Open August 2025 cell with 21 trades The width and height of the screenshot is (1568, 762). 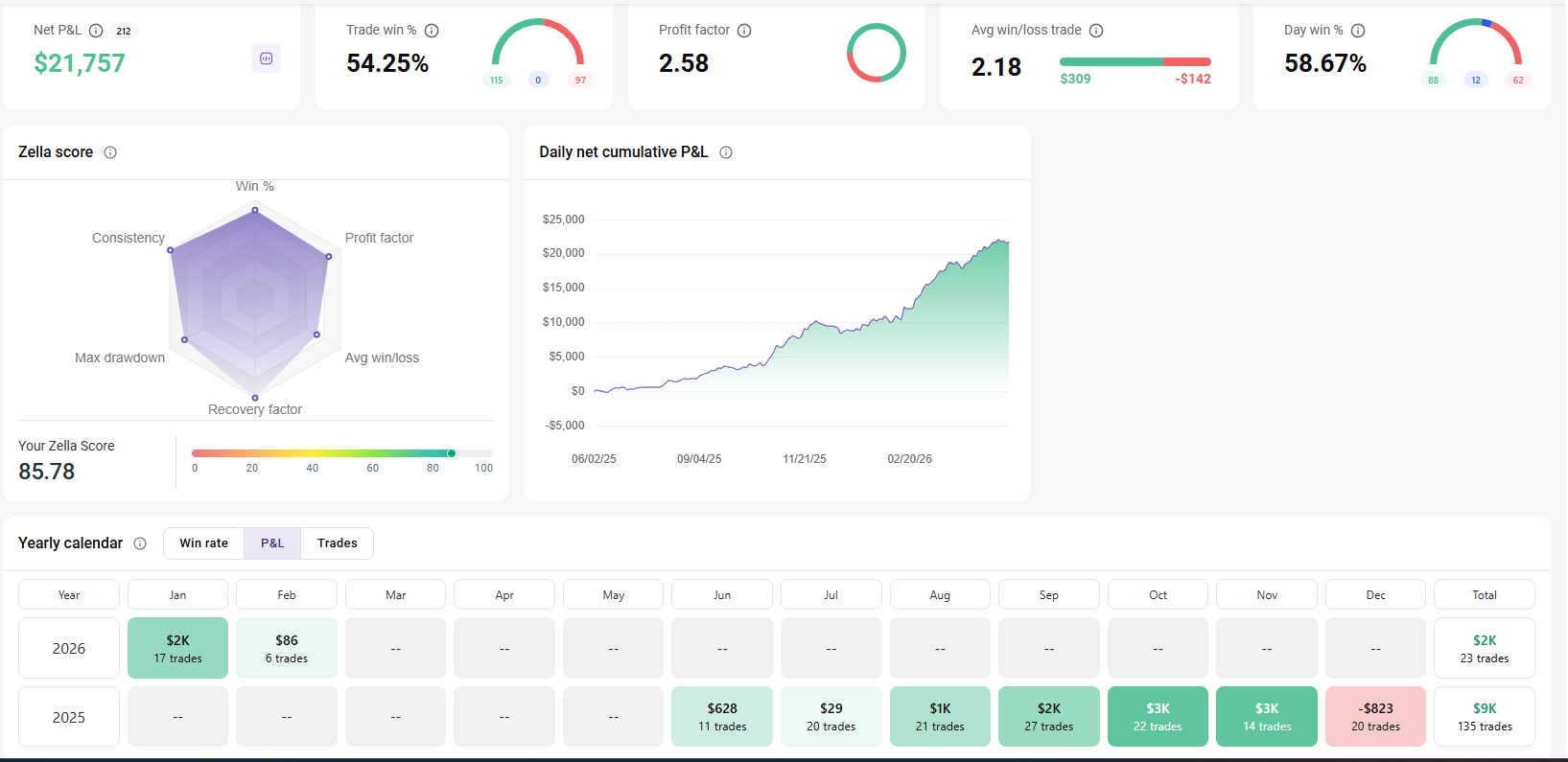point(940,717)
